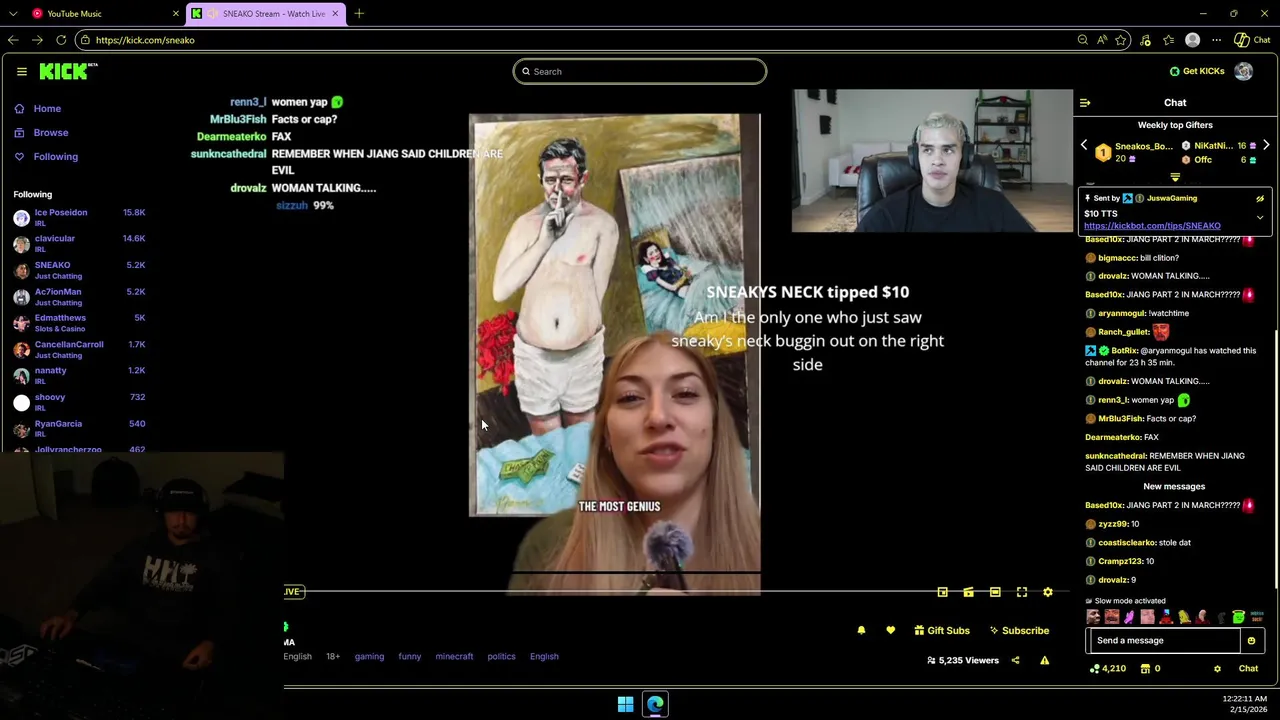The image size is (1280, 720).
Task: Open a new browser tab
Action: 359,14
